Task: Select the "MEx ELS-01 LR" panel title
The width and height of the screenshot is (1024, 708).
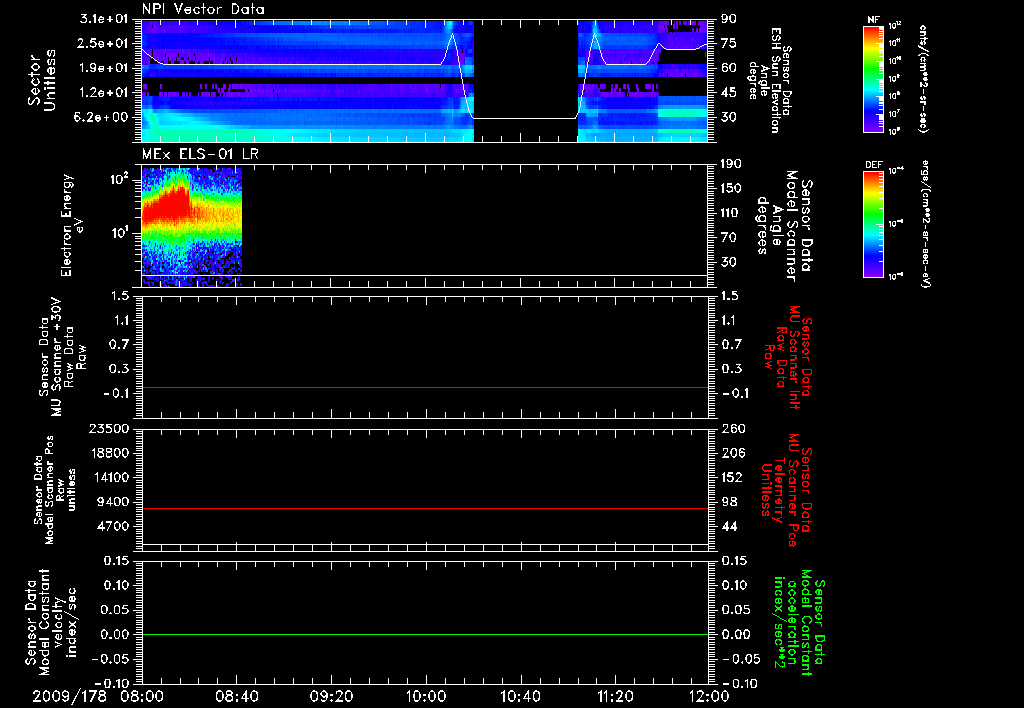Action: (x=200, y=154)
